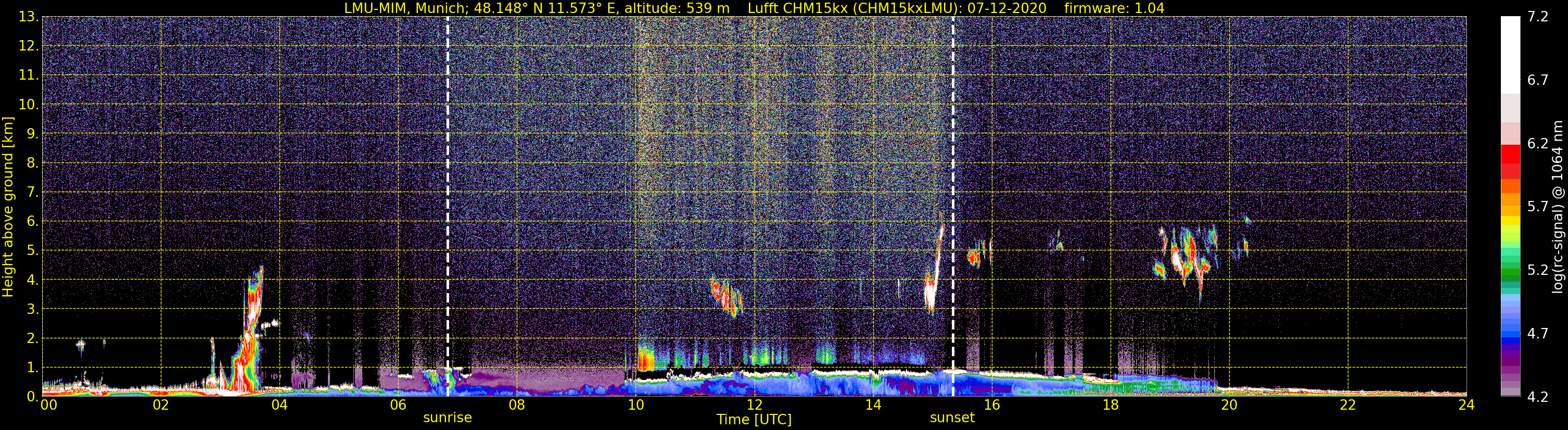Click the white top band of the colorbar
Screen dimensions: 1568x430
[x=1510, y=55]
